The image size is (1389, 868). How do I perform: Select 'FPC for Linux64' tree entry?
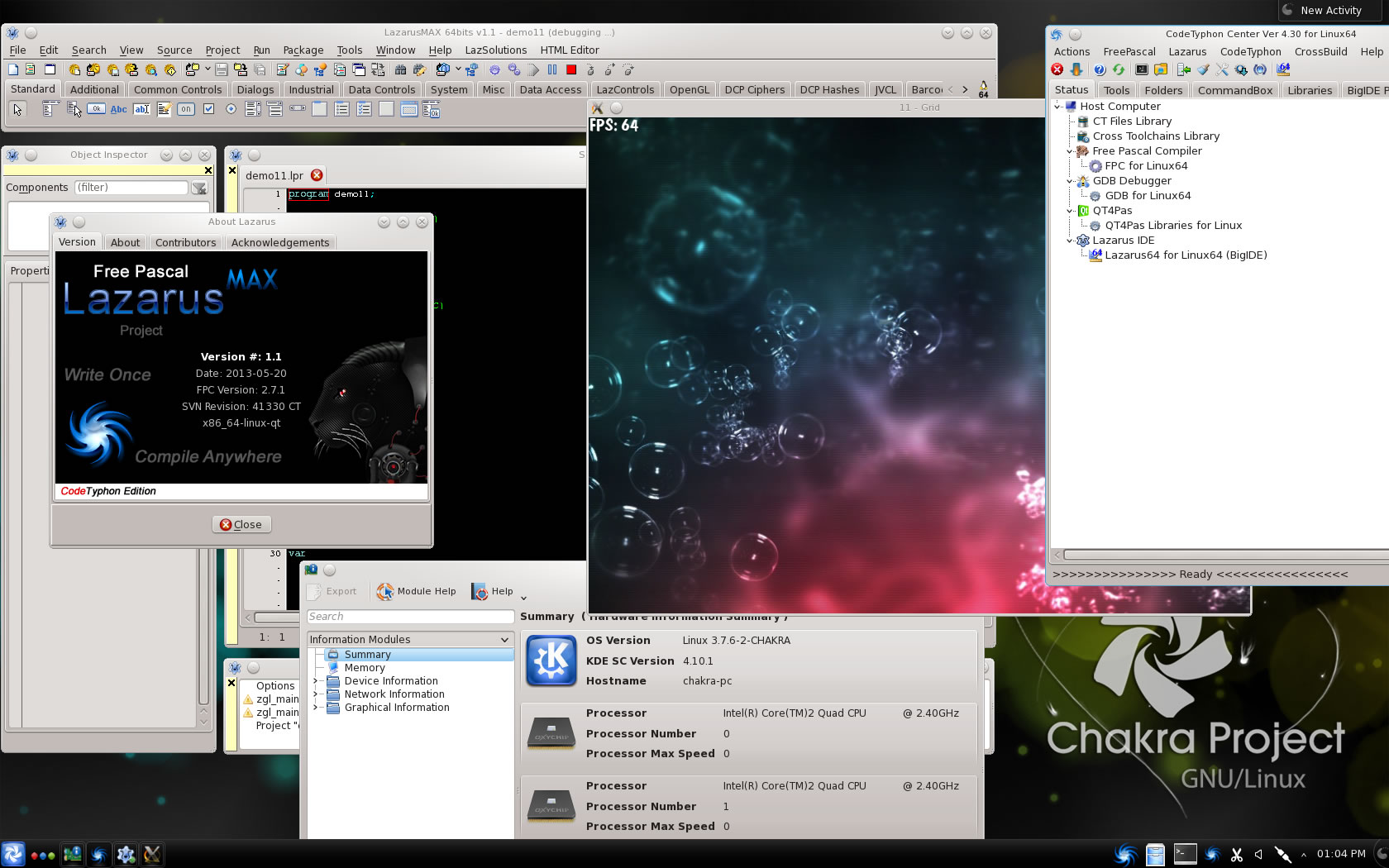1146,166
